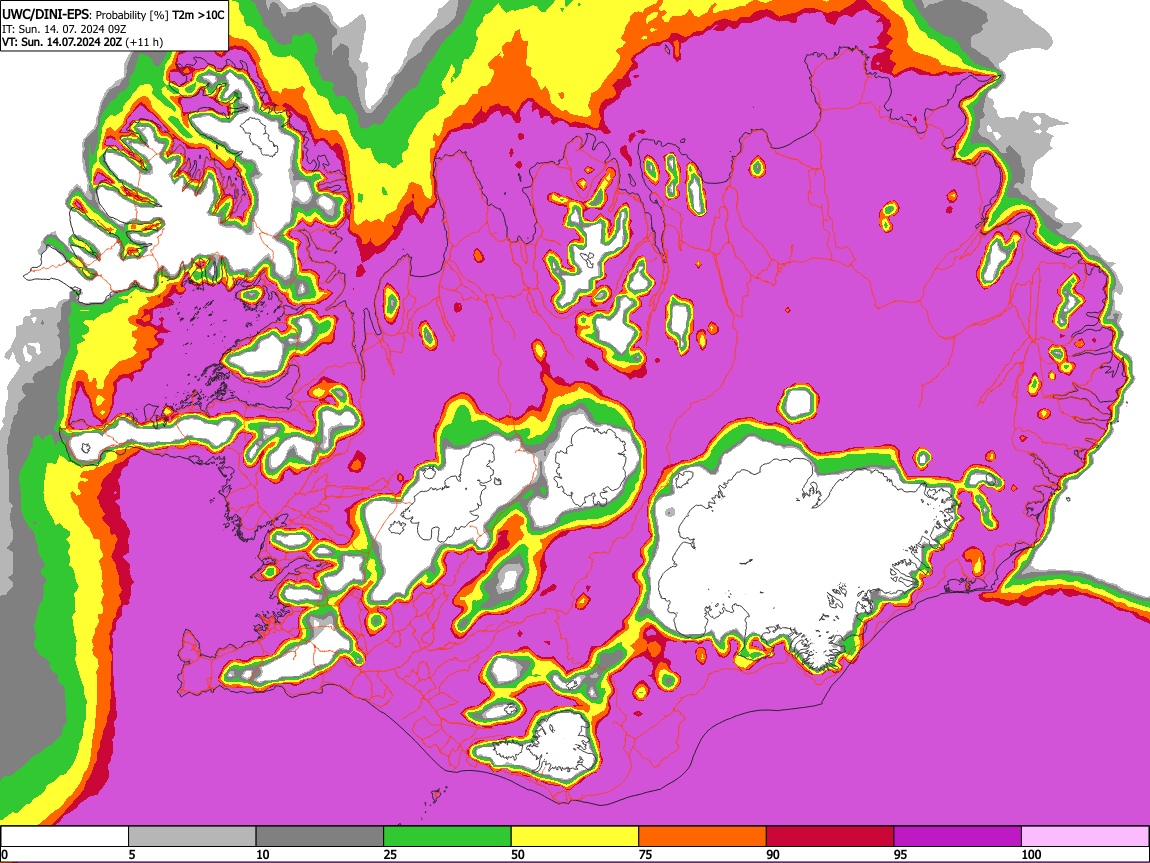
Task: Click the legend value '95'
Action: pyautogui.click(x=901, y=854)
